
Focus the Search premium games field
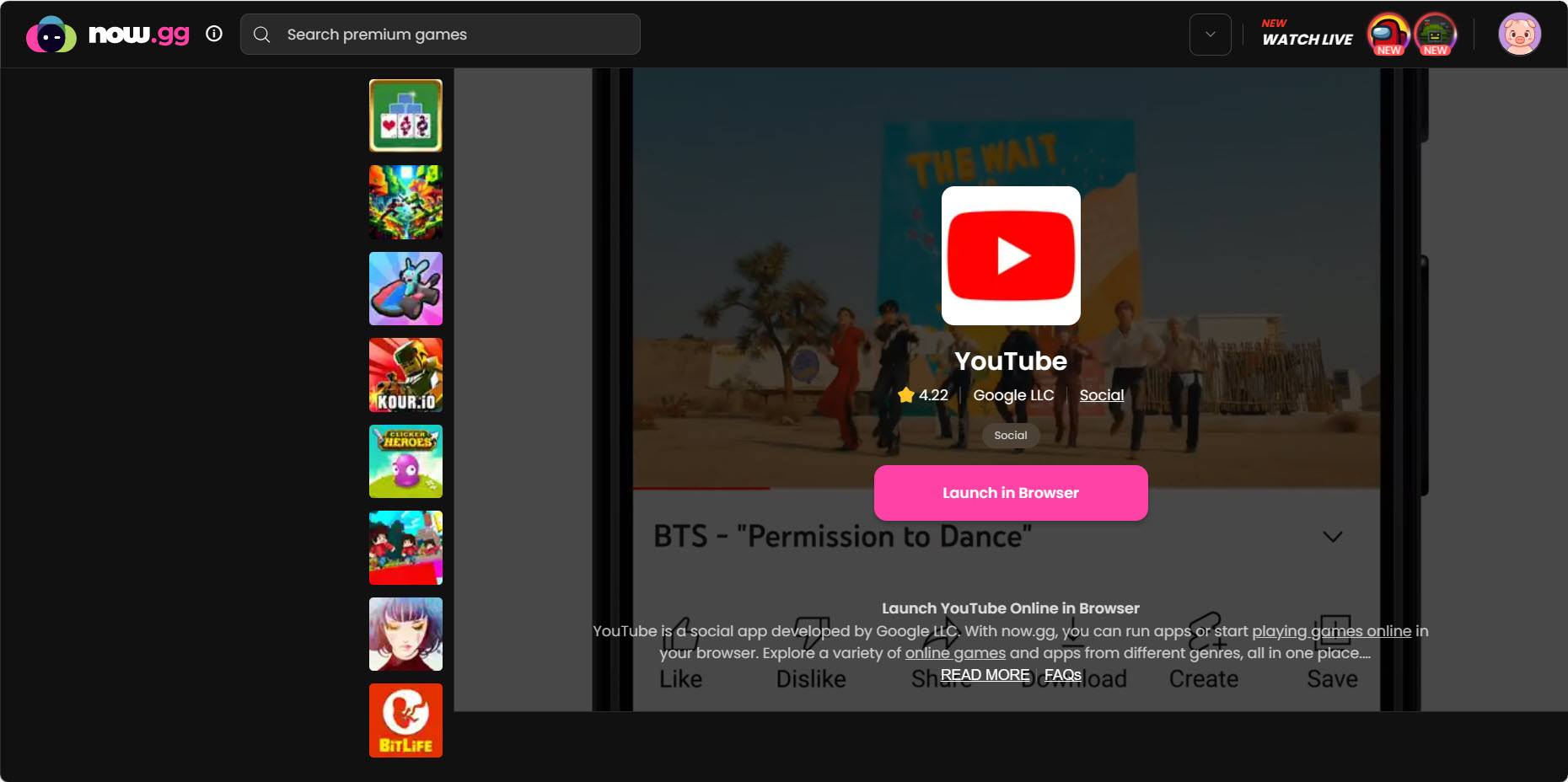coord(440,35)
